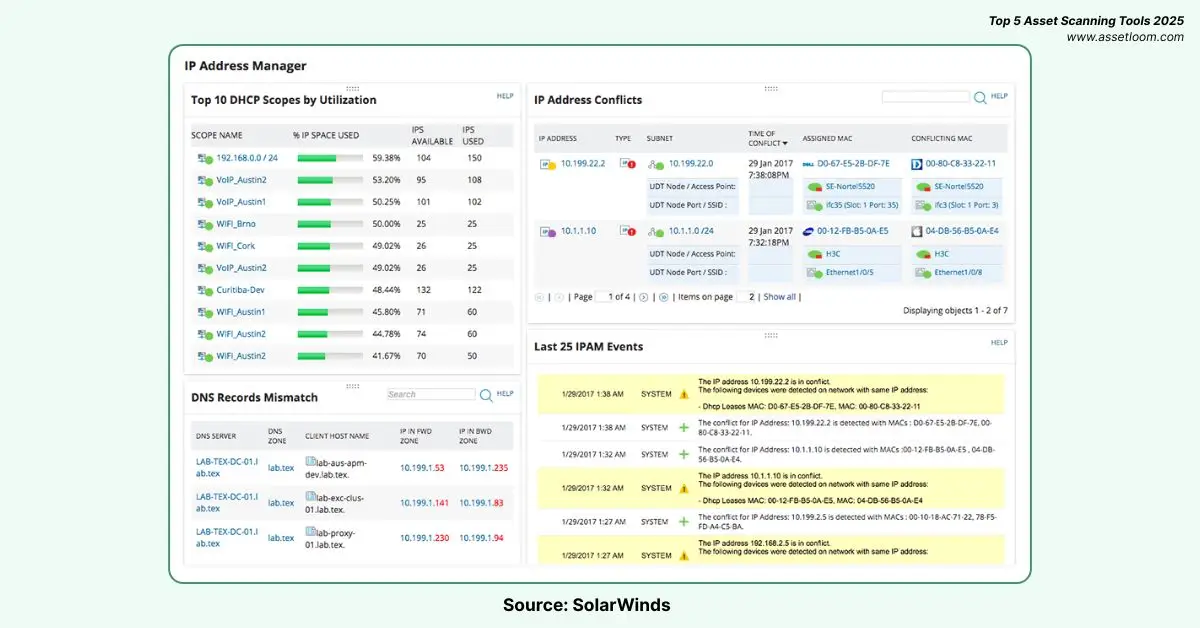The height and width of the screenshot is (628, 1200).
Task: Click the port icon beside ifc35 (Slot: 1 Port: 35)
Action: [814, 205]
